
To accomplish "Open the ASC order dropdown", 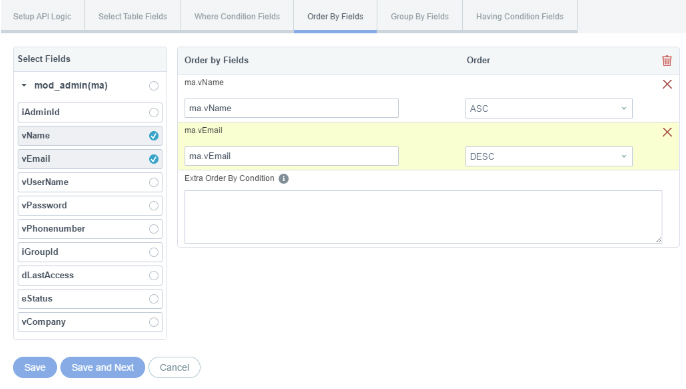I will [x=549, y=109].
